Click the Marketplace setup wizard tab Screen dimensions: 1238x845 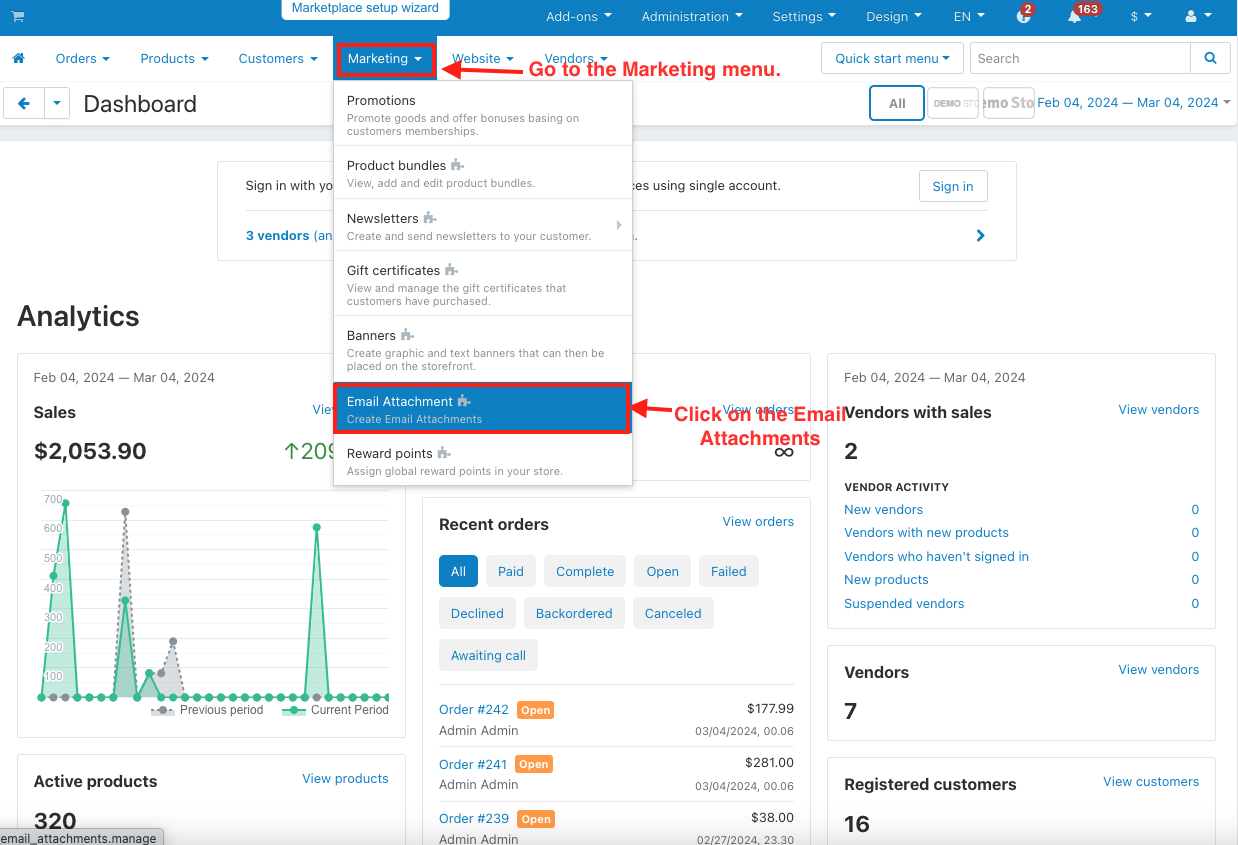coord(365,8)
